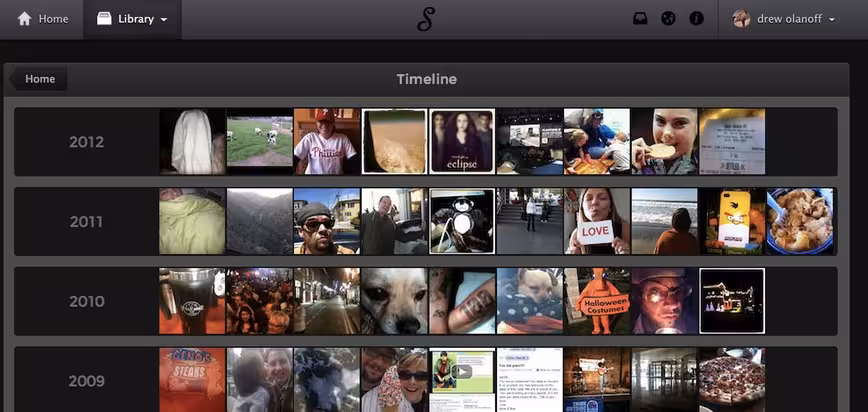Open the Library menu tab
The width and height of the screenshot is (868, 412).
coord(132,19)
